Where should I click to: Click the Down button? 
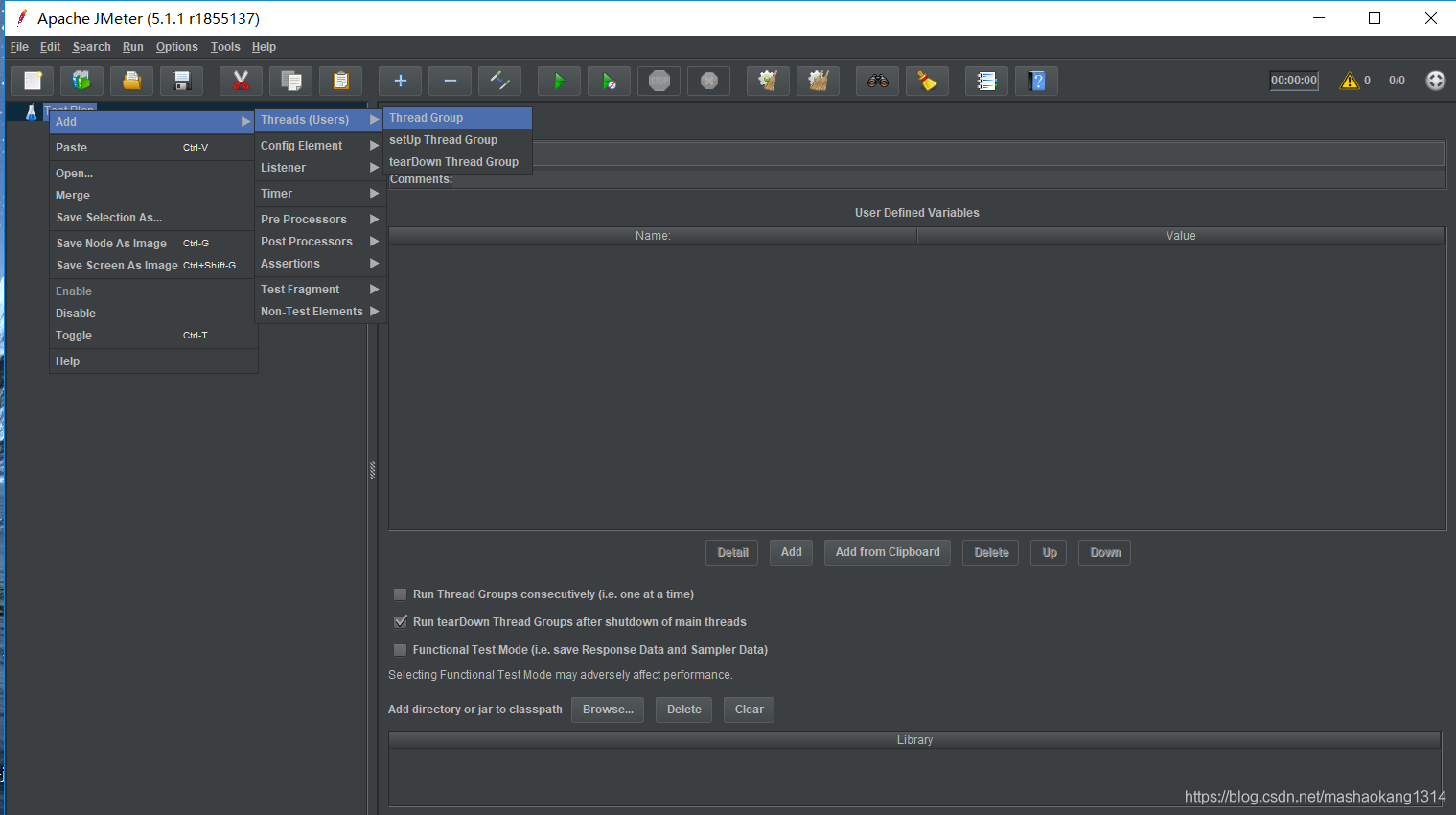1105,553
